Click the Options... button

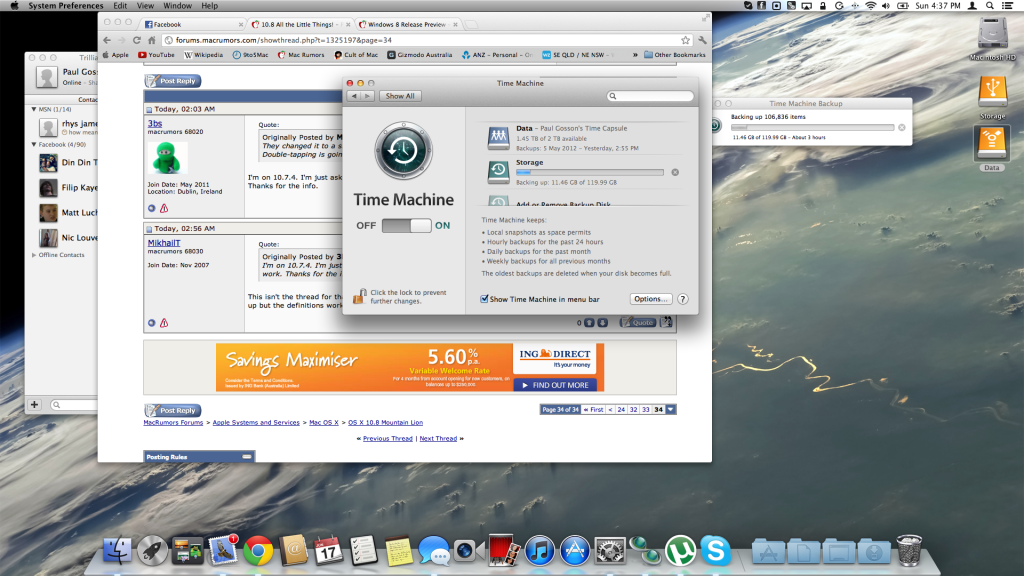point(651,298)
